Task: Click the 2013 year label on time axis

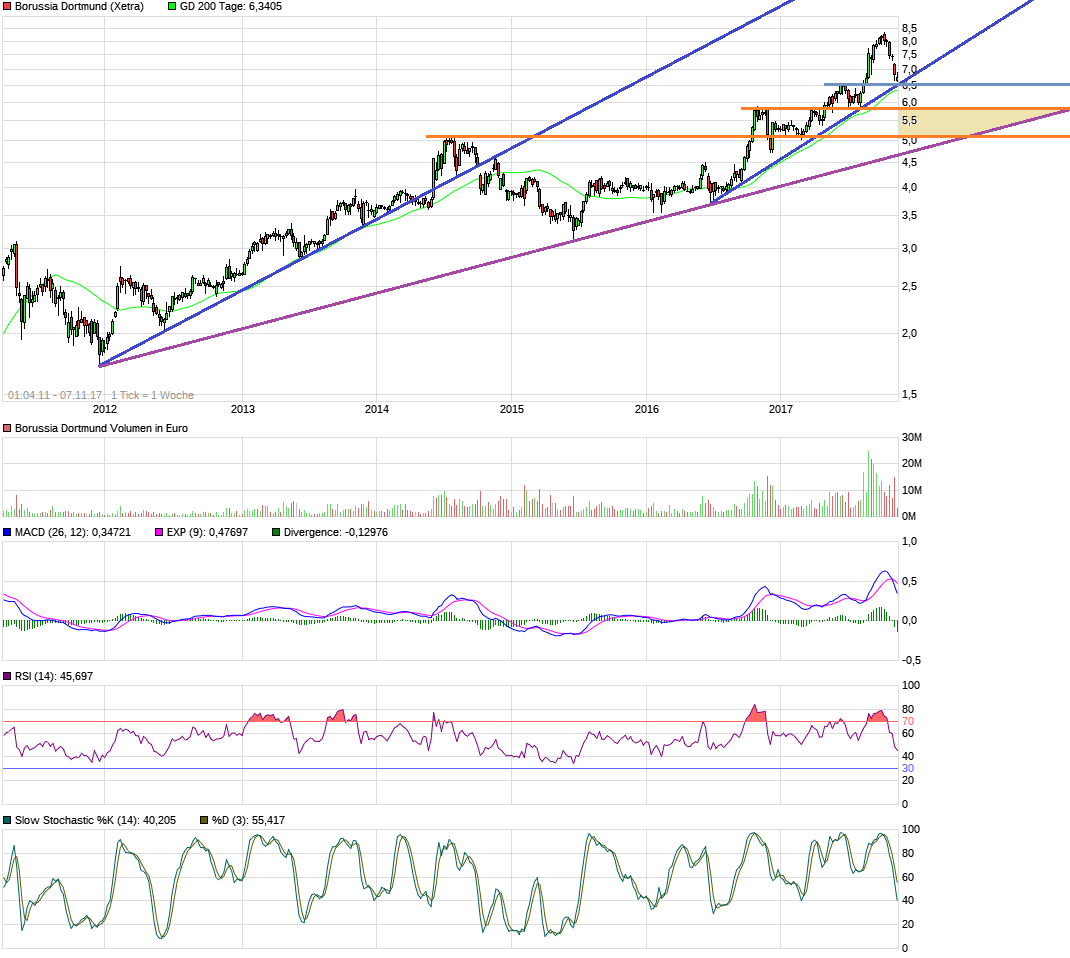Action: point(243,409)
